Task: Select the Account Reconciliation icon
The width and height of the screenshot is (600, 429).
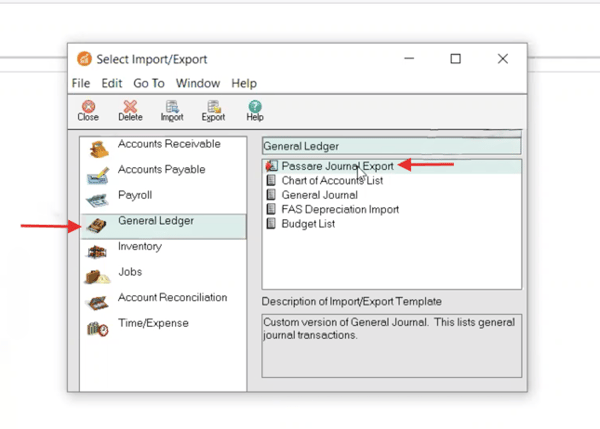Action: [x=98, y=303]
